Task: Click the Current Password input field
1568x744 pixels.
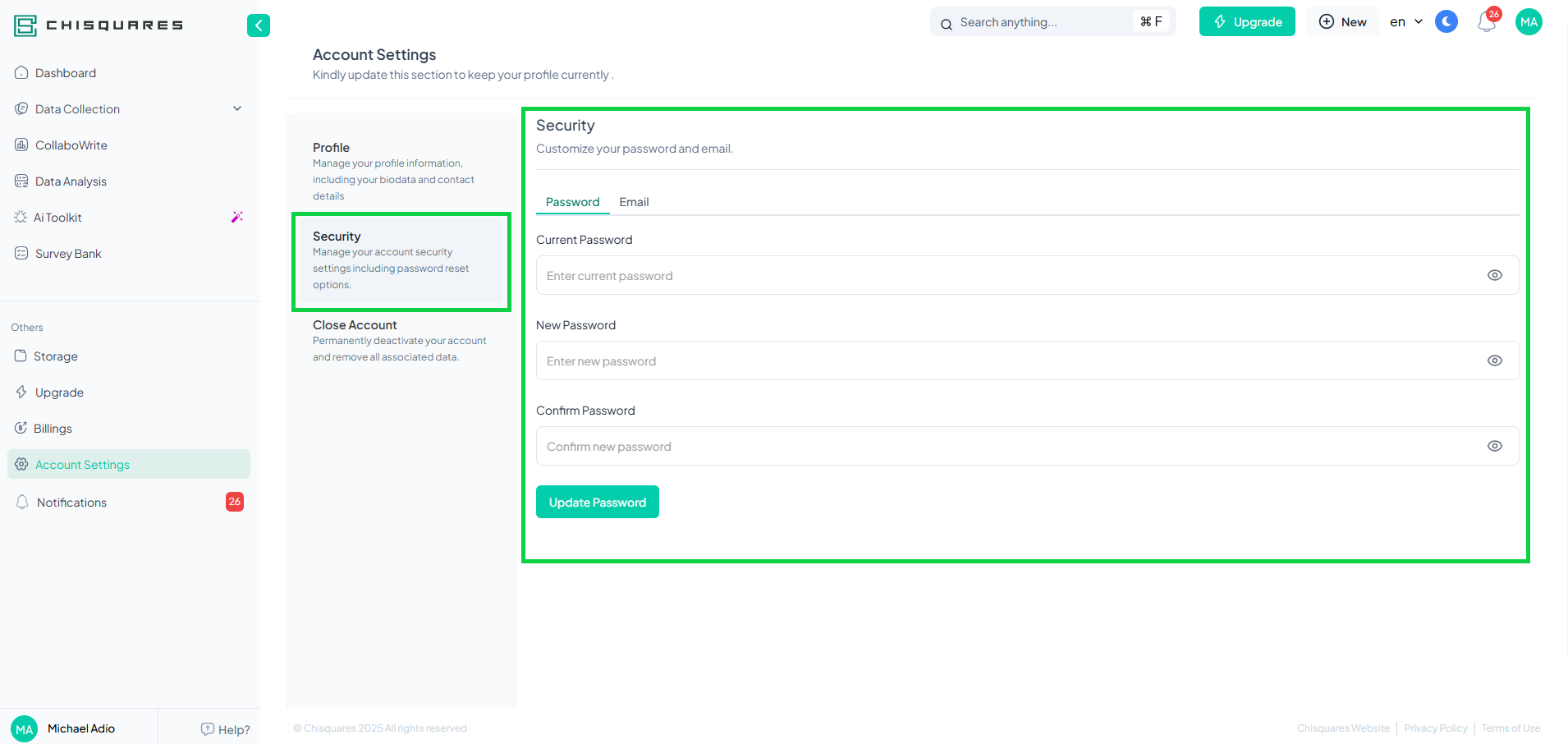Action: coord(1027,275)
